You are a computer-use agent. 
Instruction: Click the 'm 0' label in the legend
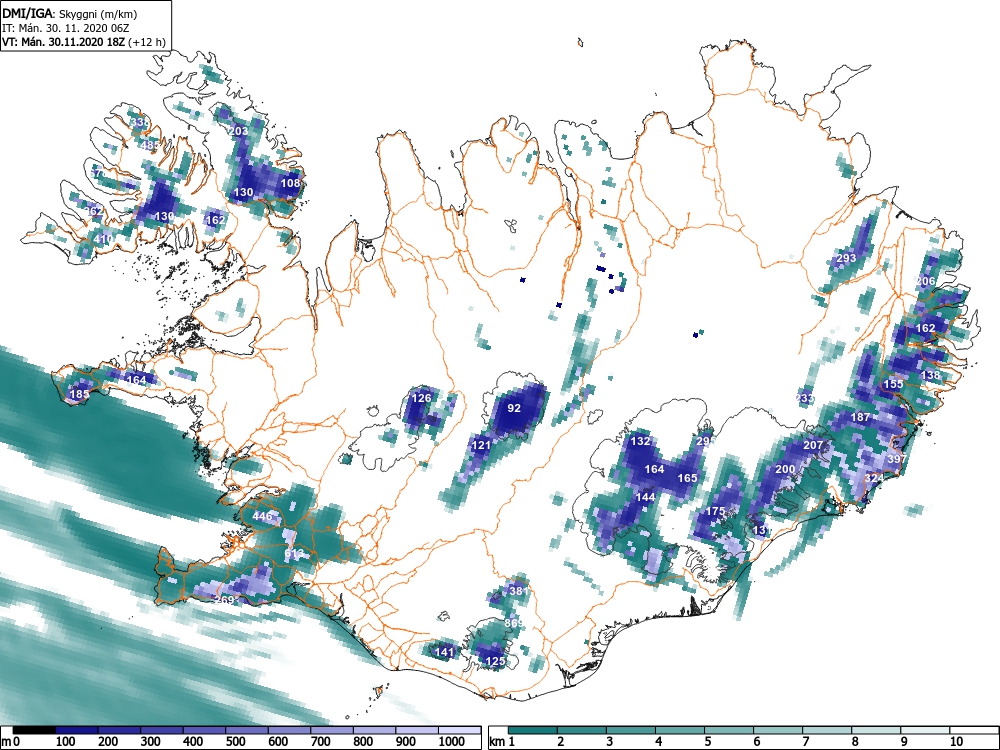(x=8, y=741)
